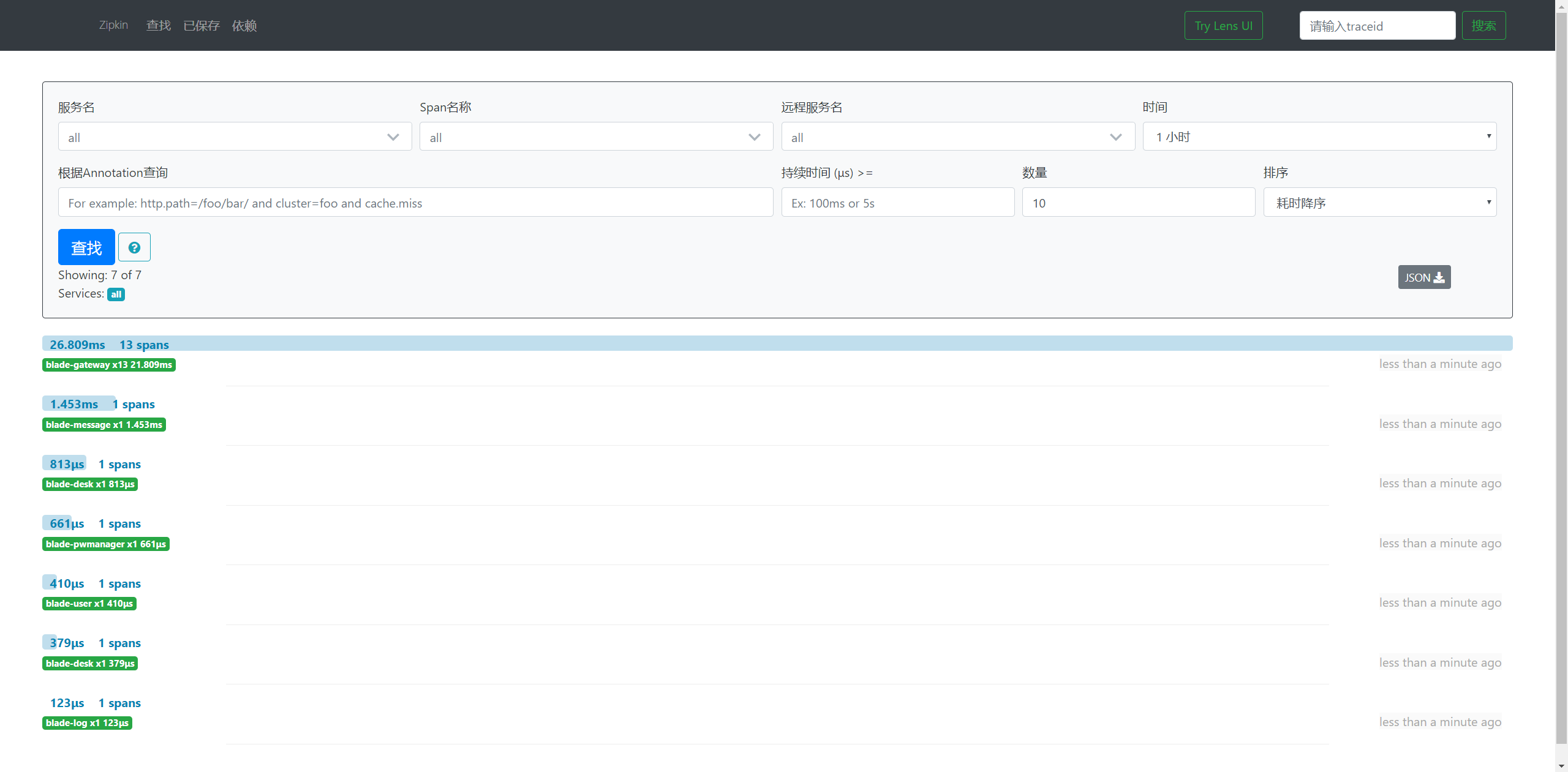The image size is (1568, 772).
Task: Open the 查找 nav menu item
Action: click(159, 25)
